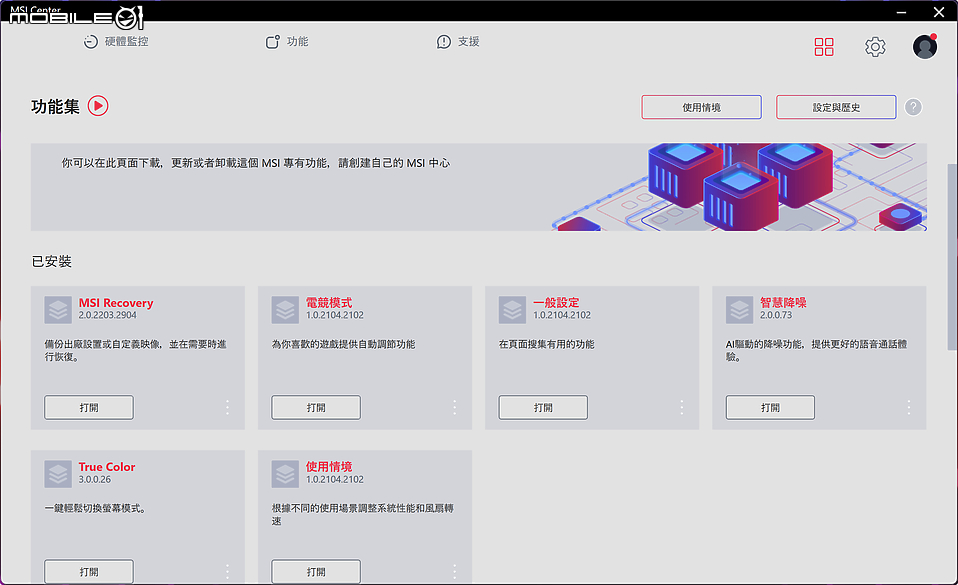958x585 pixels.
Task: Open 智慧降噪 with 打開 button
Action: coord(770,407)
